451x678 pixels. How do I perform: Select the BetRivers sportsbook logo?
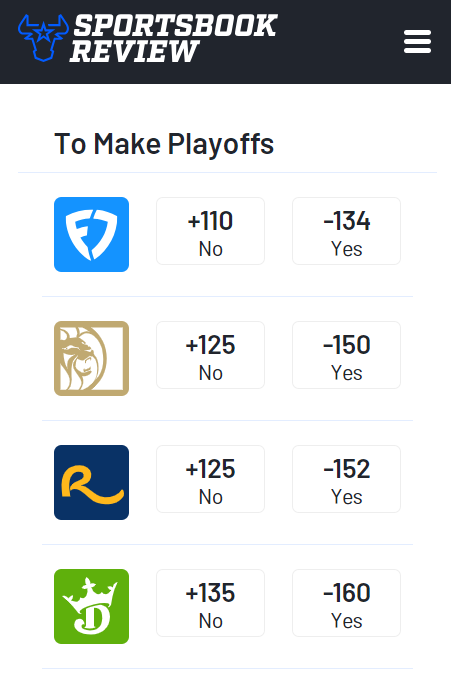[x=91, y=483]
